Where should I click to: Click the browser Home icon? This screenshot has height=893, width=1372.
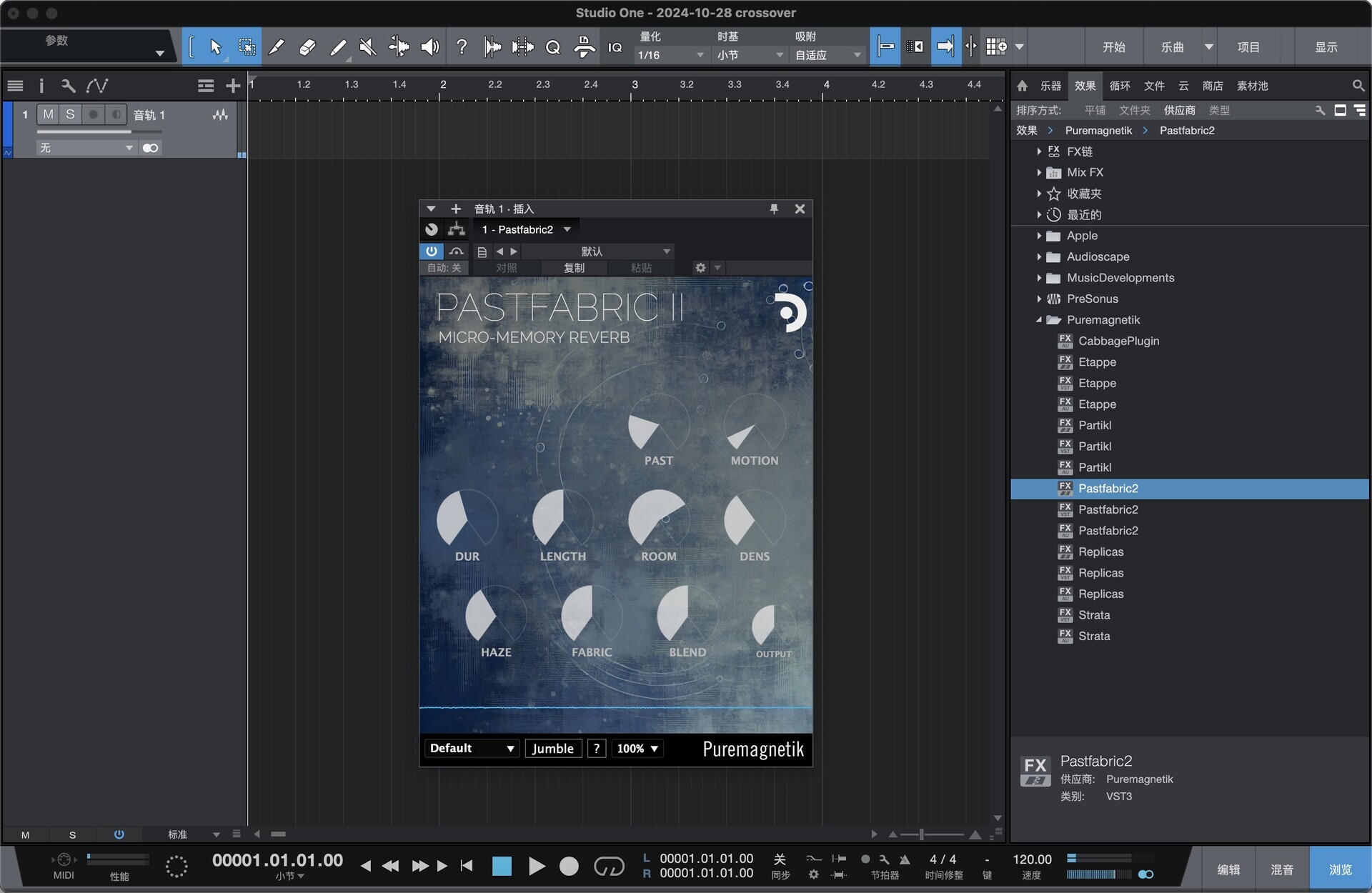point(1022,86)
